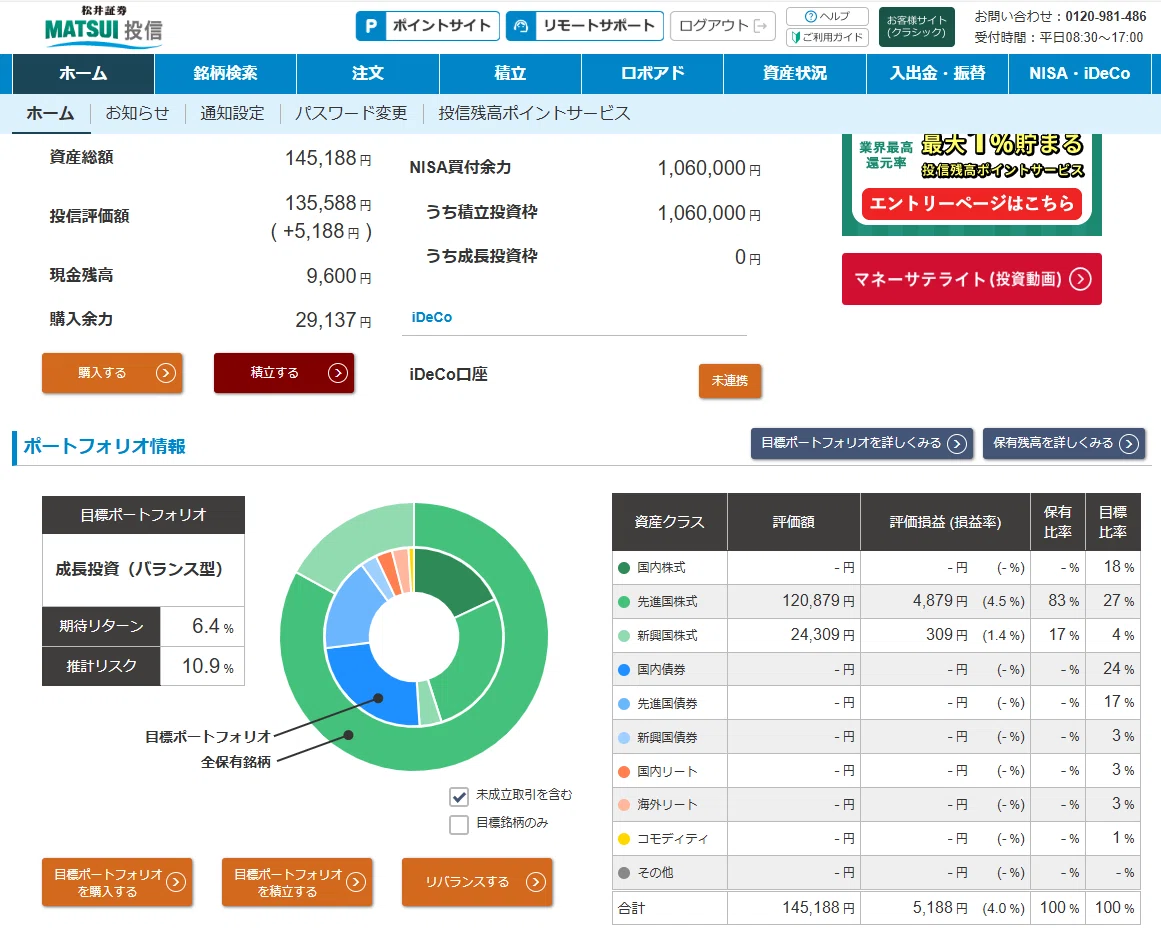Click 合計 row 5,188円 profit value
Screen dimensions: 1161x935
pos(940,908)
